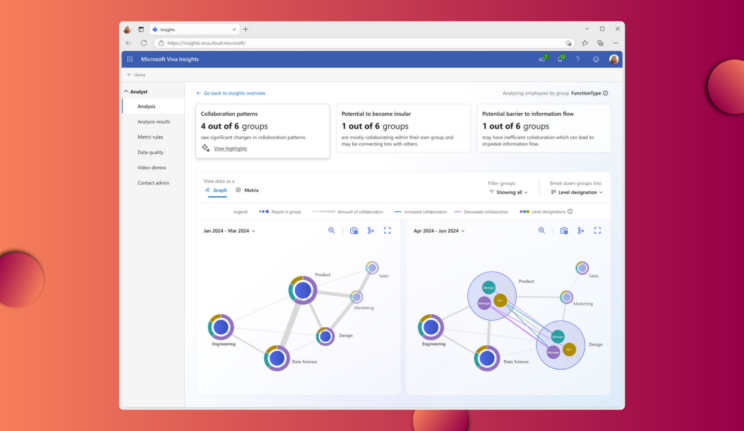
Task: Add page to favorites star icon
Action: (568, 43)
